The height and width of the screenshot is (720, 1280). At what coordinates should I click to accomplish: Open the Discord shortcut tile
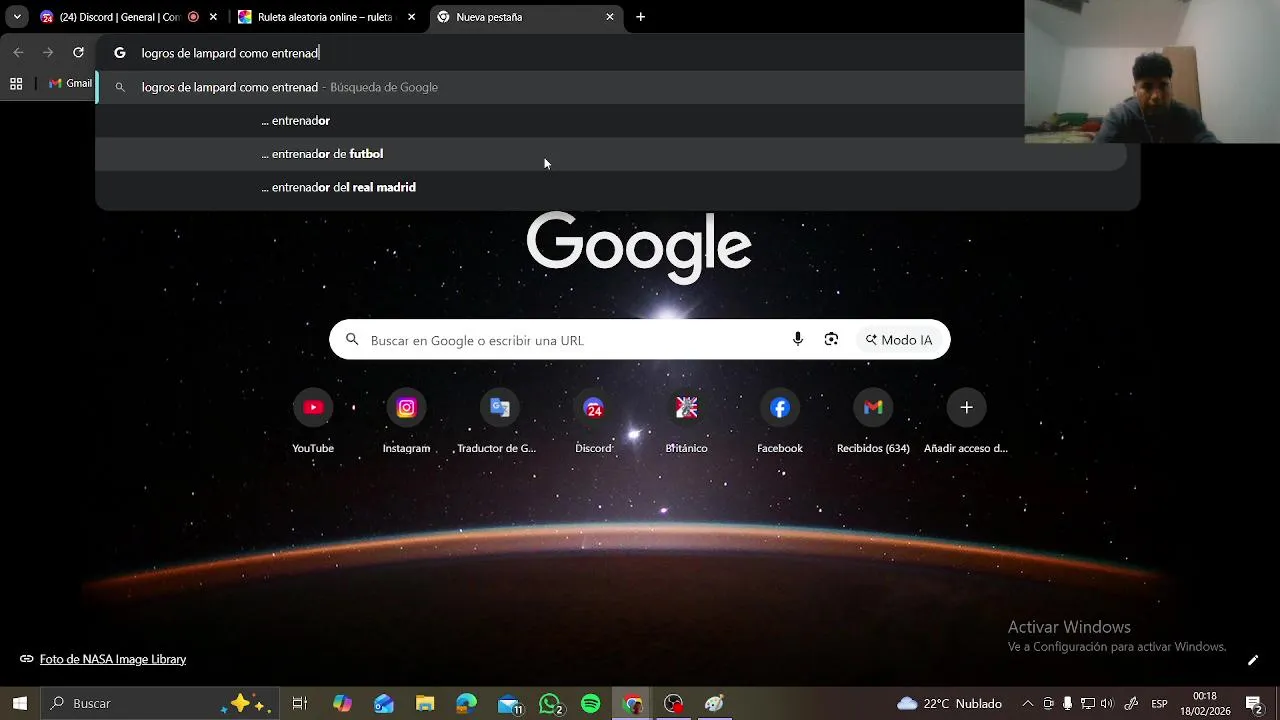593,422
